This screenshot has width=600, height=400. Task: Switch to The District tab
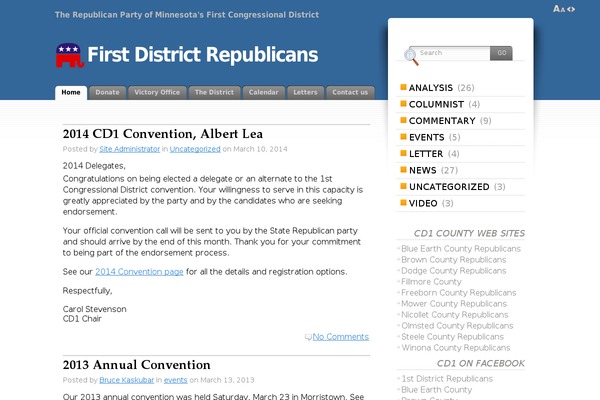(214, 93)
